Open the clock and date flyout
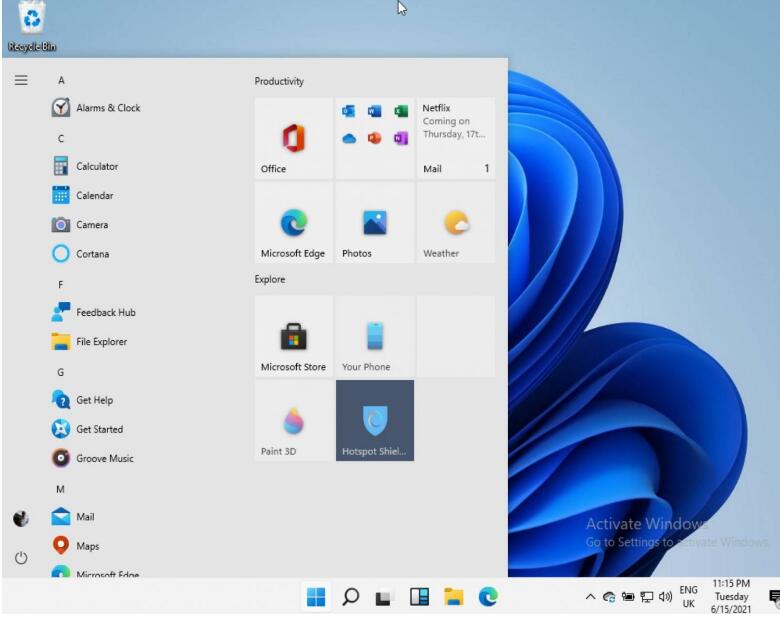The width and height of the screenshot is (780, 617). click(x=731, y=597)
